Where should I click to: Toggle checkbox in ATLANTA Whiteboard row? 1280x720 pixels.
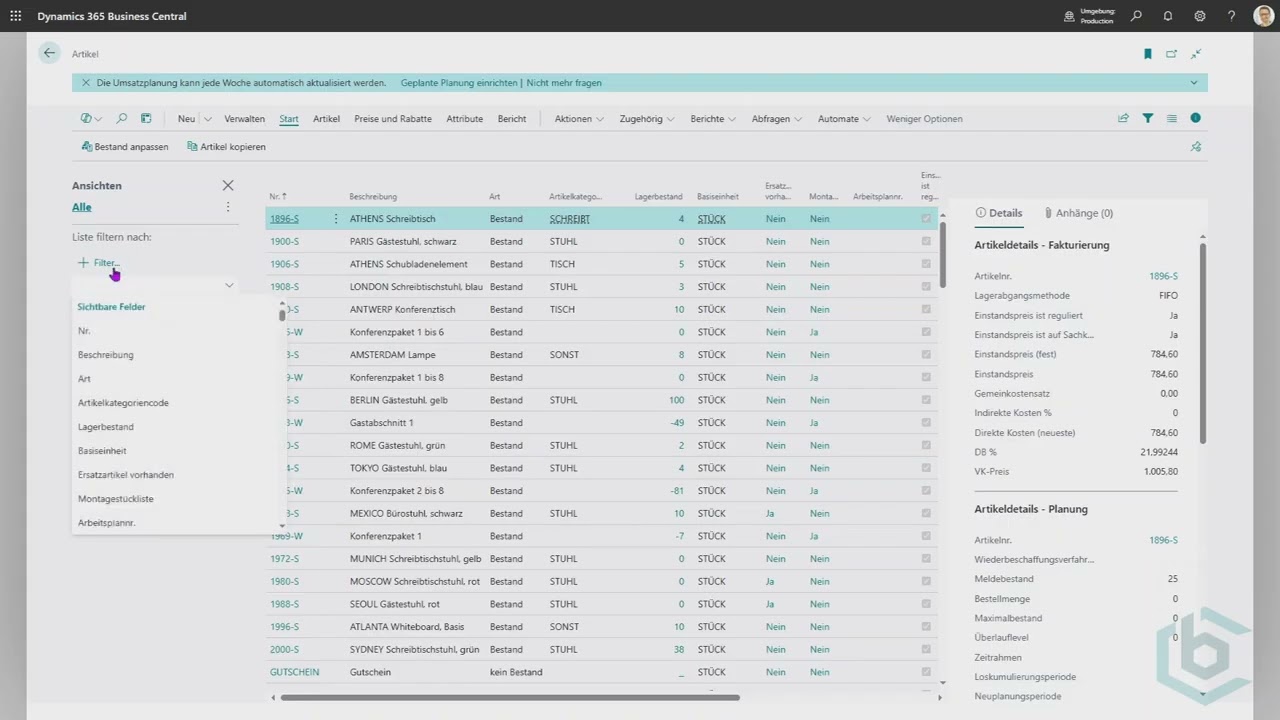[x=926, y=627]
